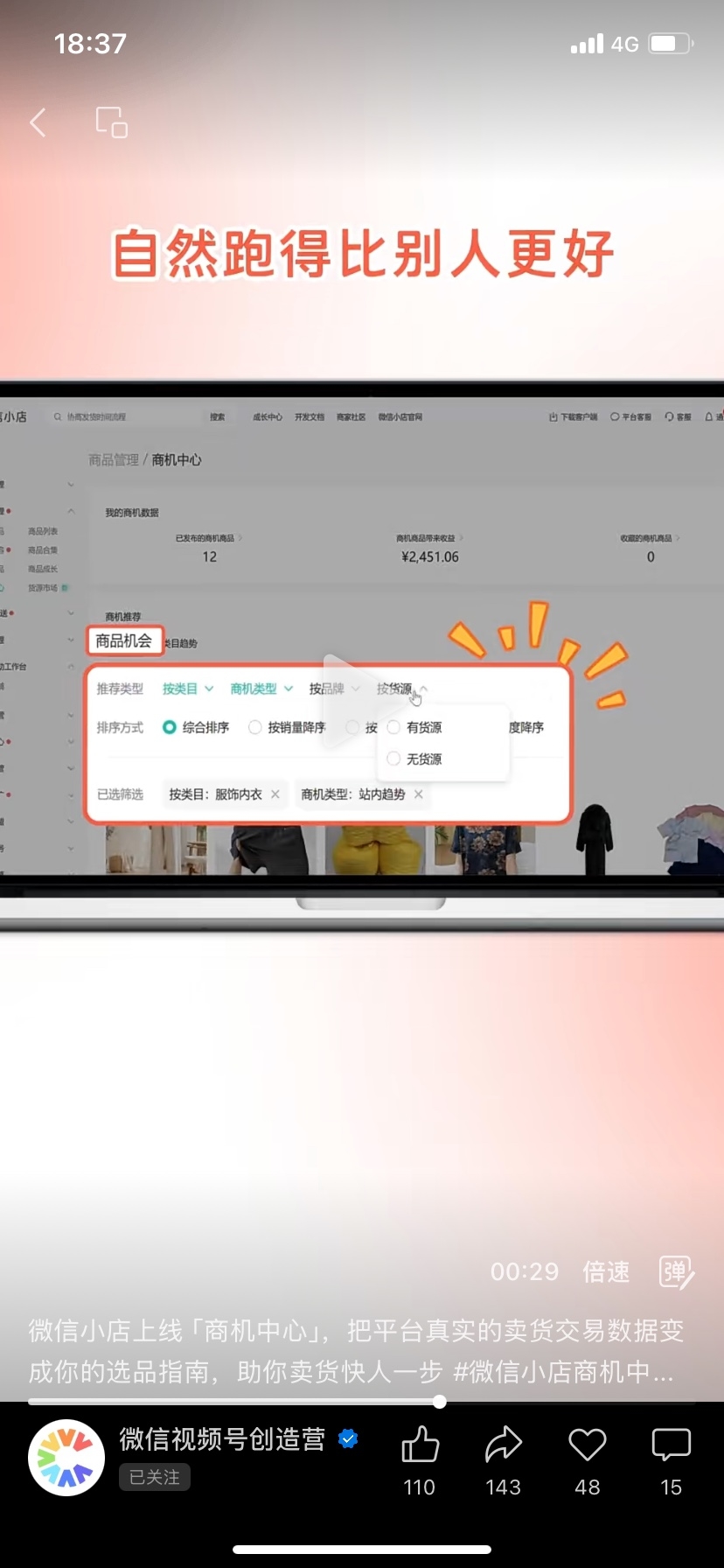The image size is (724, 1568).
Task: Open the 微信视频号创造营 avatar
Action: (x=66, y=1458)
